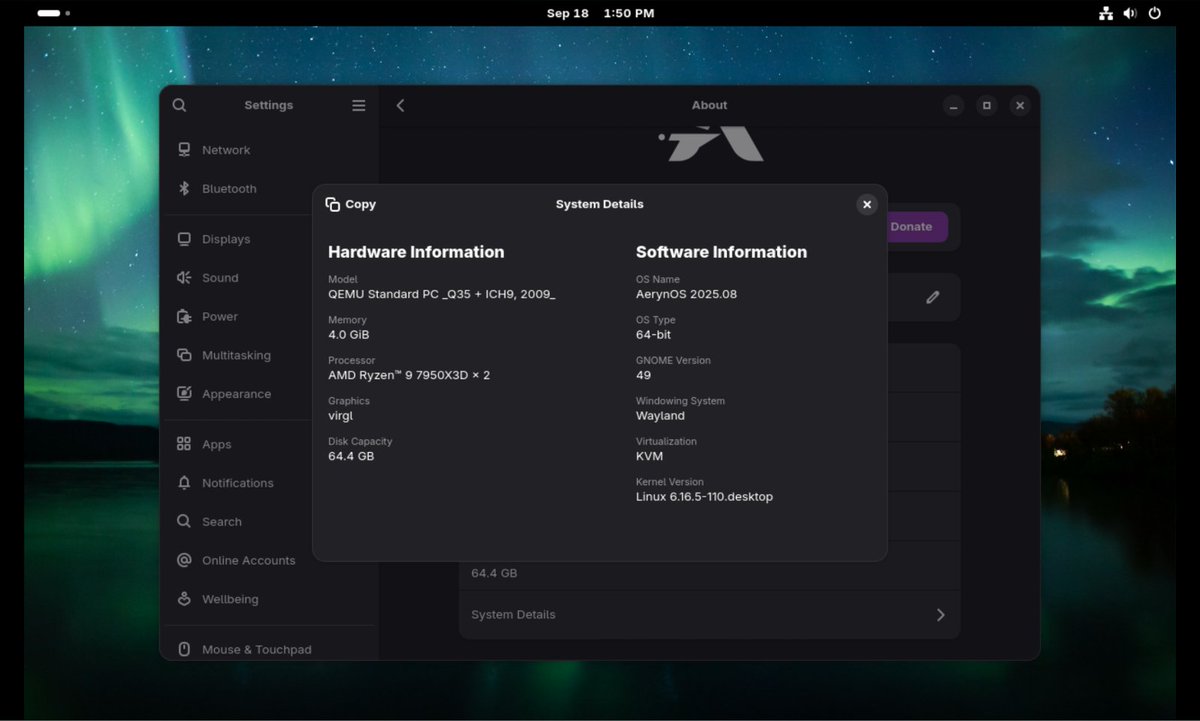
Task: Click the Apps grid icon in sidebar
Action: [184, 444]
